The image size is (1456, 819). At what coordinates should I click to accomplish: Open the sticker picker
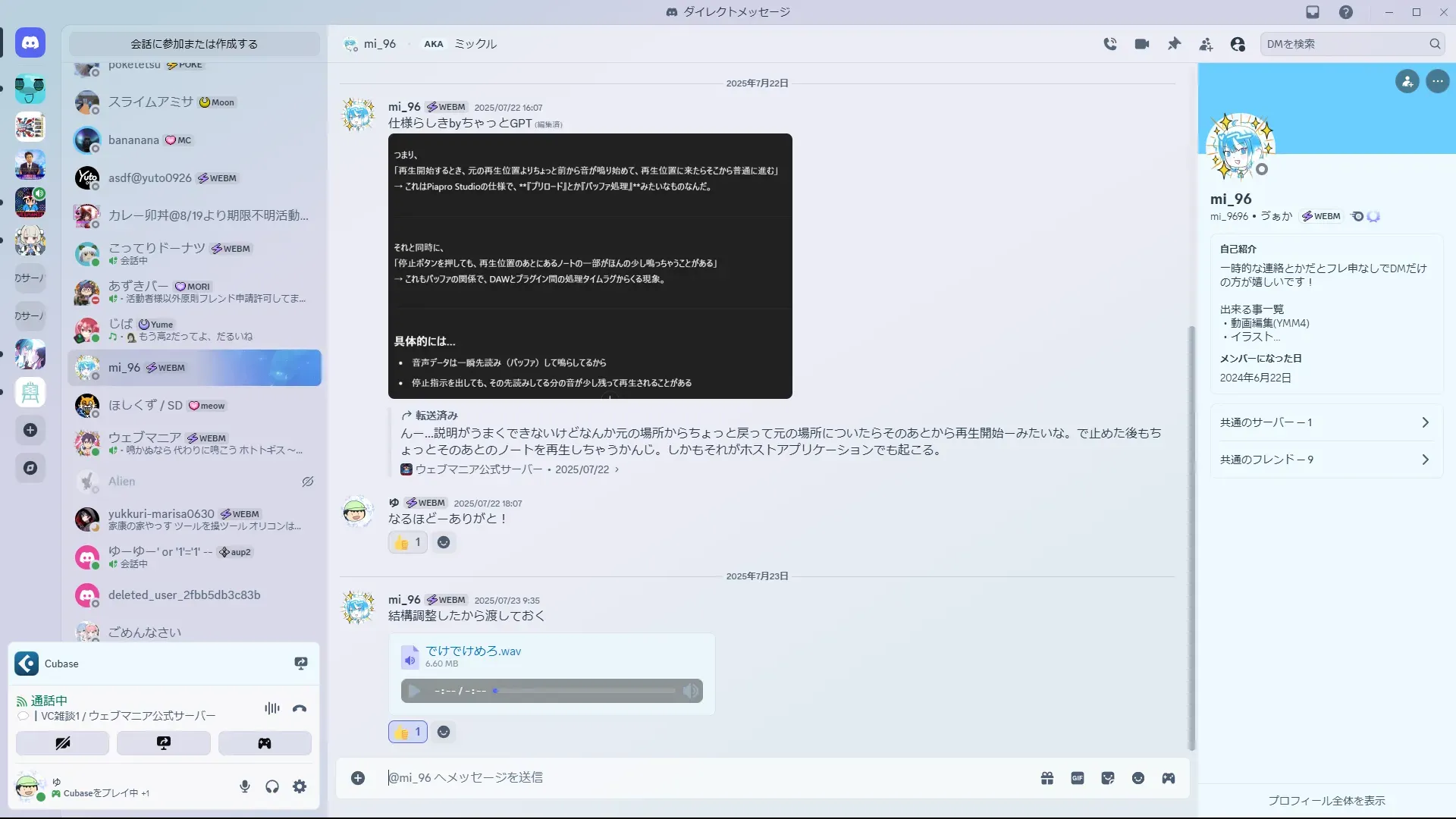pyautogui.click(x=1108, y=778)
